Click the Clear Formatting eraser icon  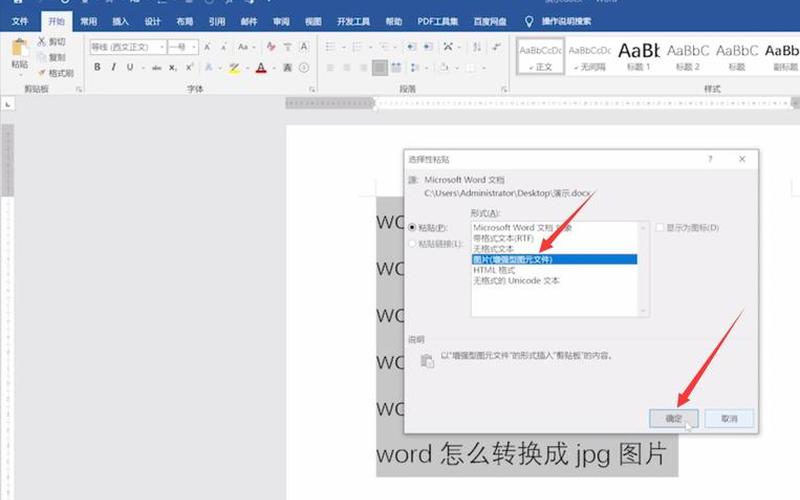(x=271, y=47)
